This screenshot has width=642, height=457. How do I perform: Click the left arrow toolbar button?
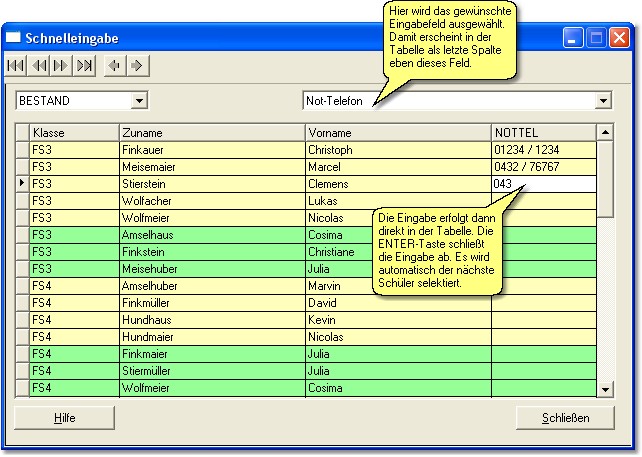(x=114, y=66)
